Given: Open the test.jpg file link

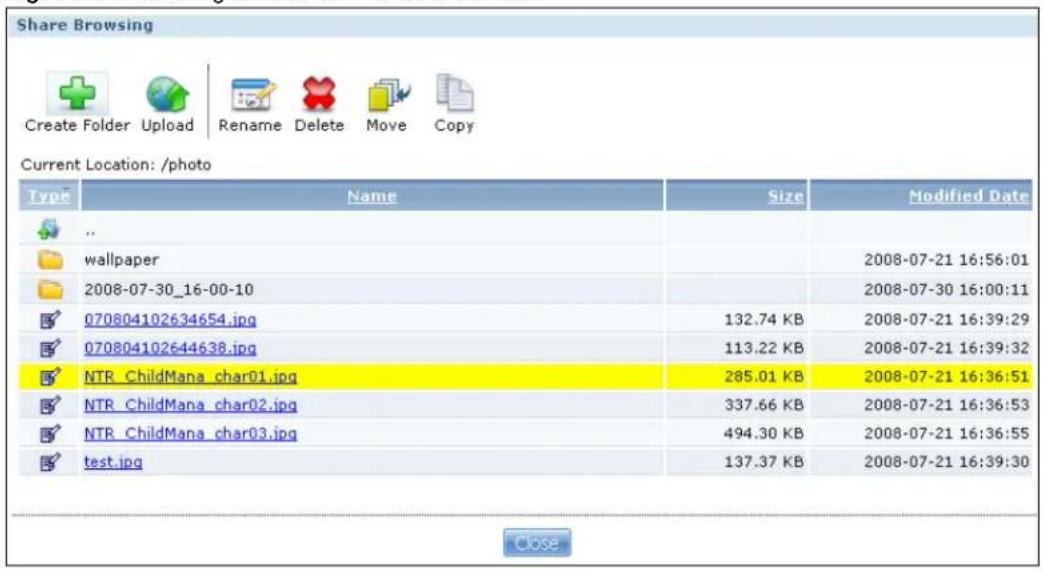Looking at the screenshot, I should 113,462.
